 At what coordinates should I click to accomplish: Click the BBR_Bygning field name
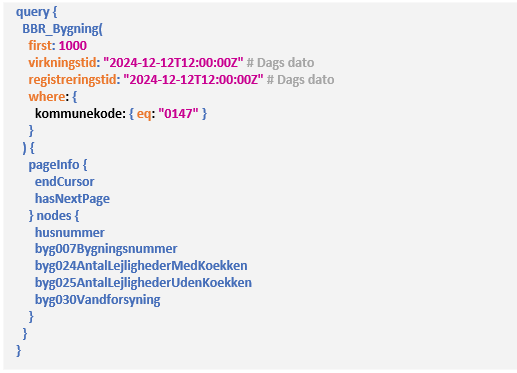point(61,29)
